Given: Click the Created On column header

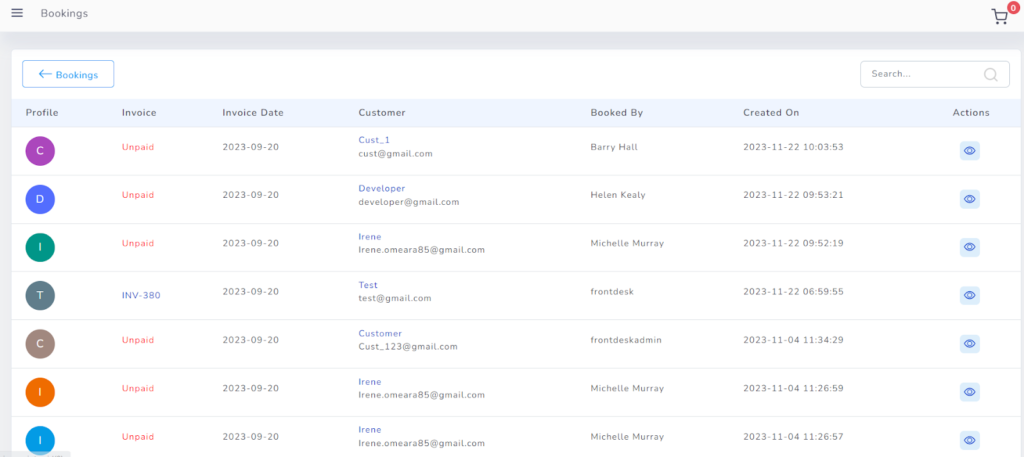Looking at the screenshot, I should pos(771,113).
